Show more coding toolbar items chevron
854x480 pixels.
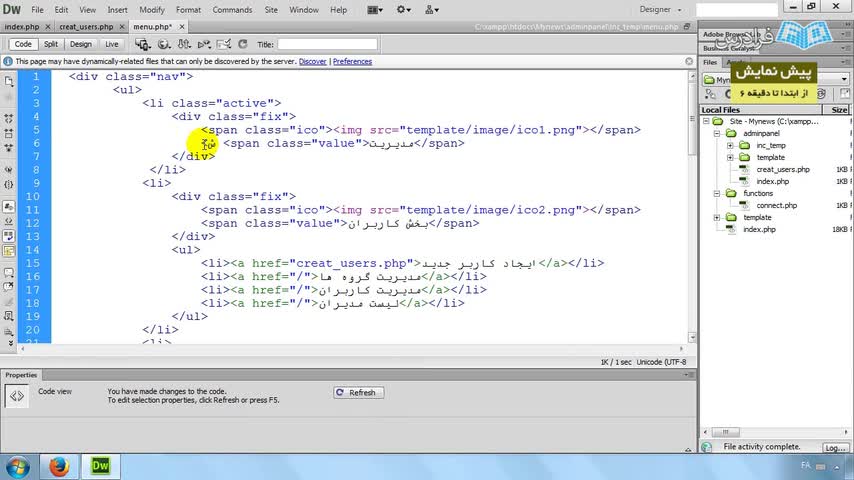coord(10,343)
